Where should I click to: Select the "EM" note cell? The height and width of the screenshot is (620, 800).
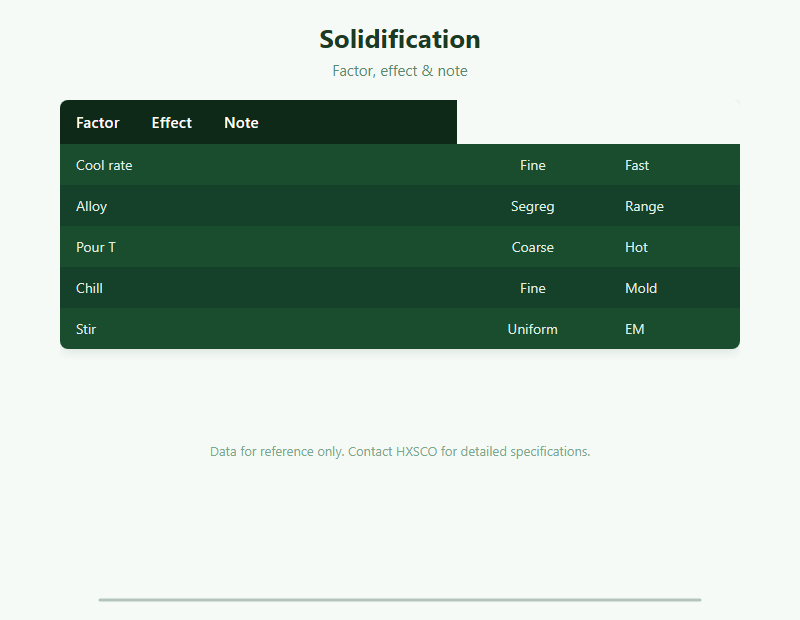click(x=635, y=329)
